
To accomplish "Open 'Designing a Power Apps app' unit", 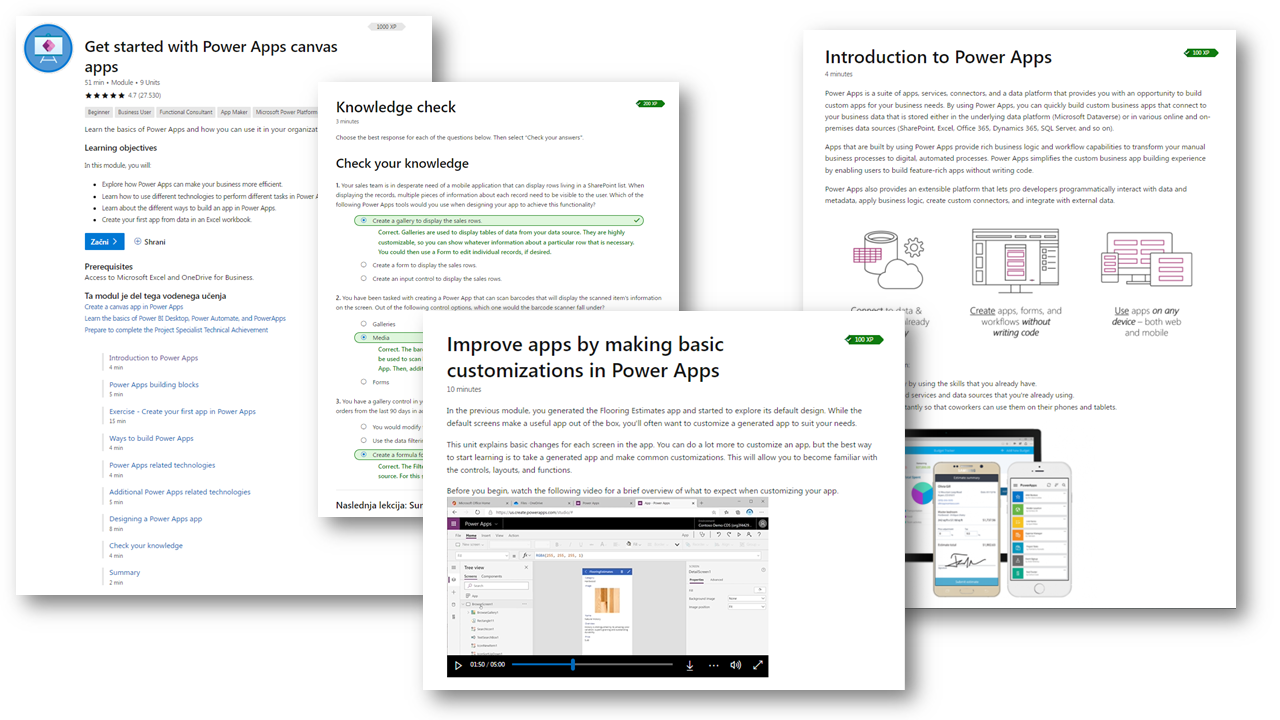I will 155,519.
